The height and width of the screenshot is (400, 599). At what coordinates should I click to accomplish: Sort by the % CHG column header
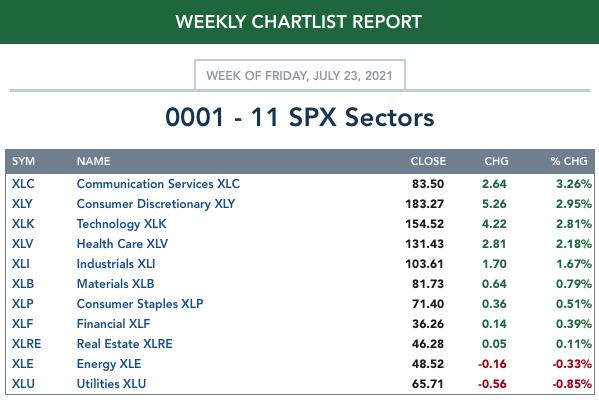point(569,161)
